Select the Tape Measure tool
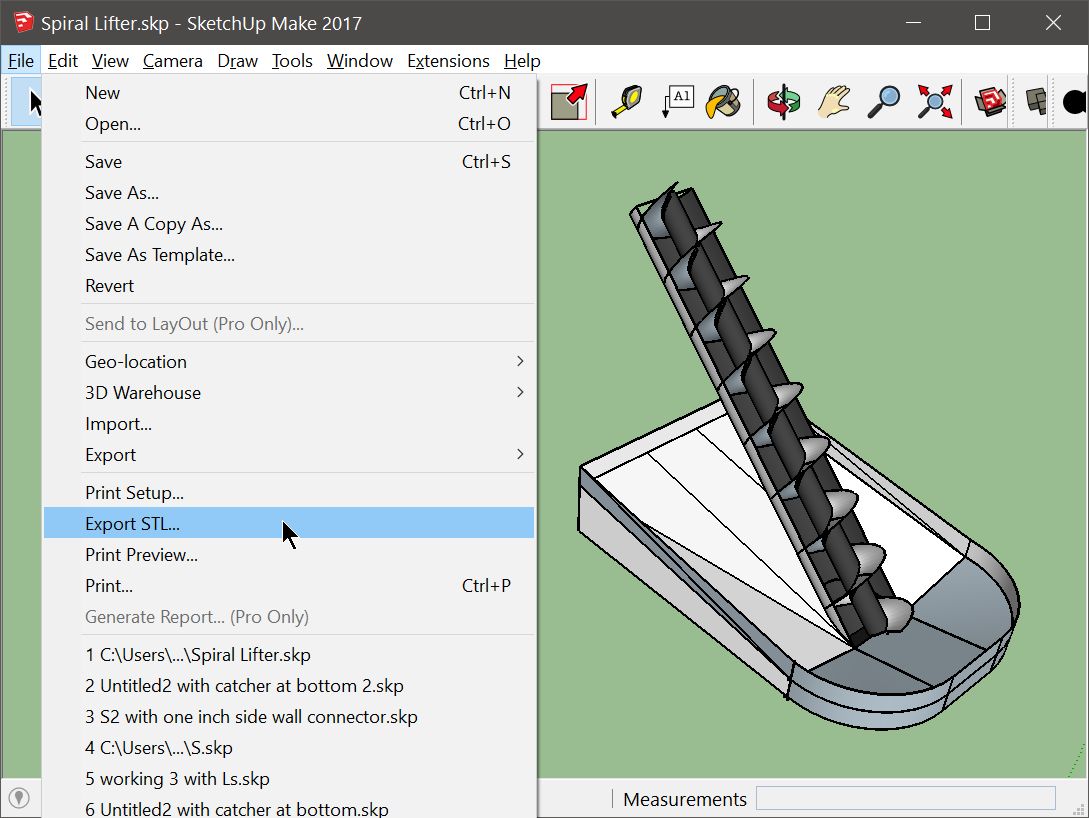The height and width of the screenshot is (818, 1089). [626, 102]
